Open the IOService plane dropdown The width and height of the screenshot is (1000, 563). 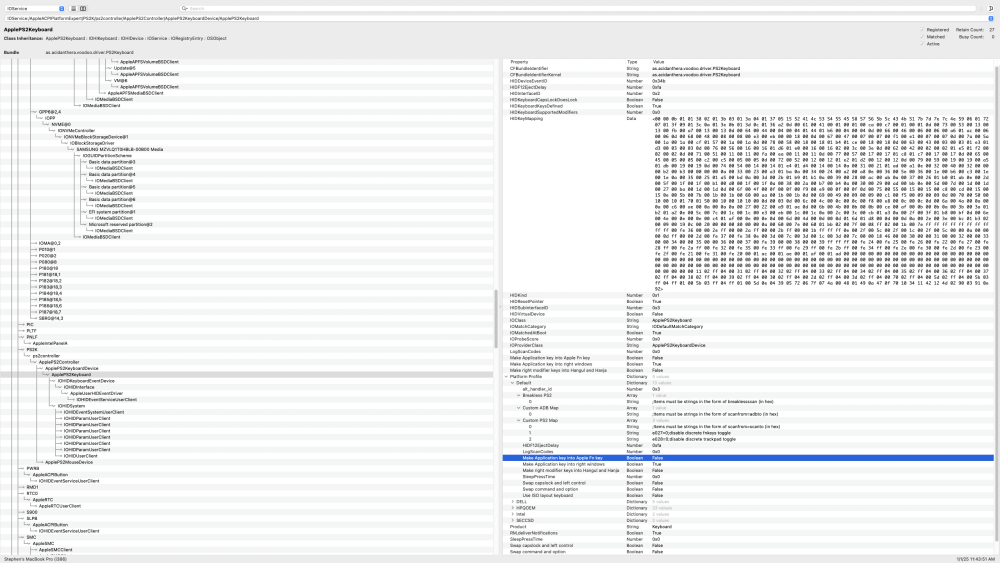[x=34, y=8]
